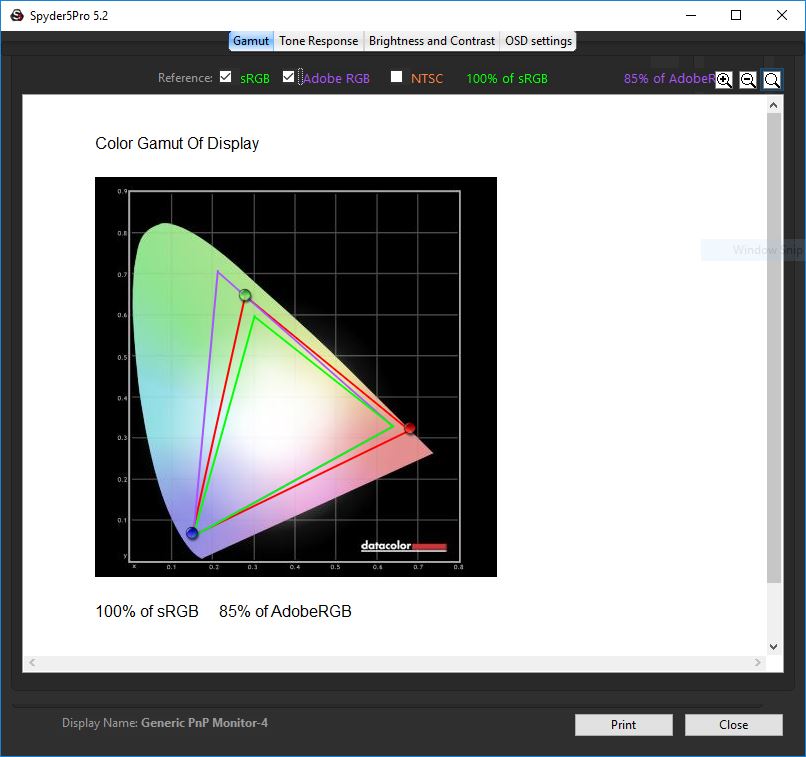This screenshot has width=806, height=757.
Task: Click the purple '85% of Adobe' toolbar text
Action: click(669, 79)
